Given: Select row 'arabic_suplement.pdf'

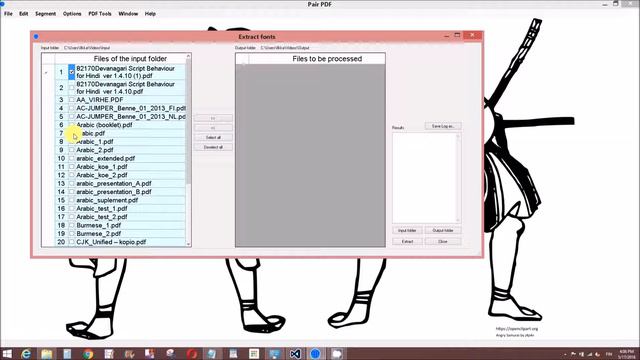Looking at the screenshot, I should click(120, 200).
